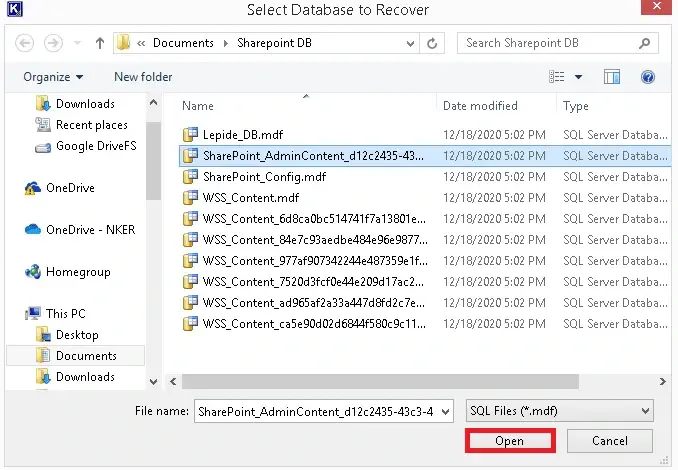Select WSS_Content_ad965af2 file
The height and width of the screenshot is (470, 678).
[x=425, y=303]
